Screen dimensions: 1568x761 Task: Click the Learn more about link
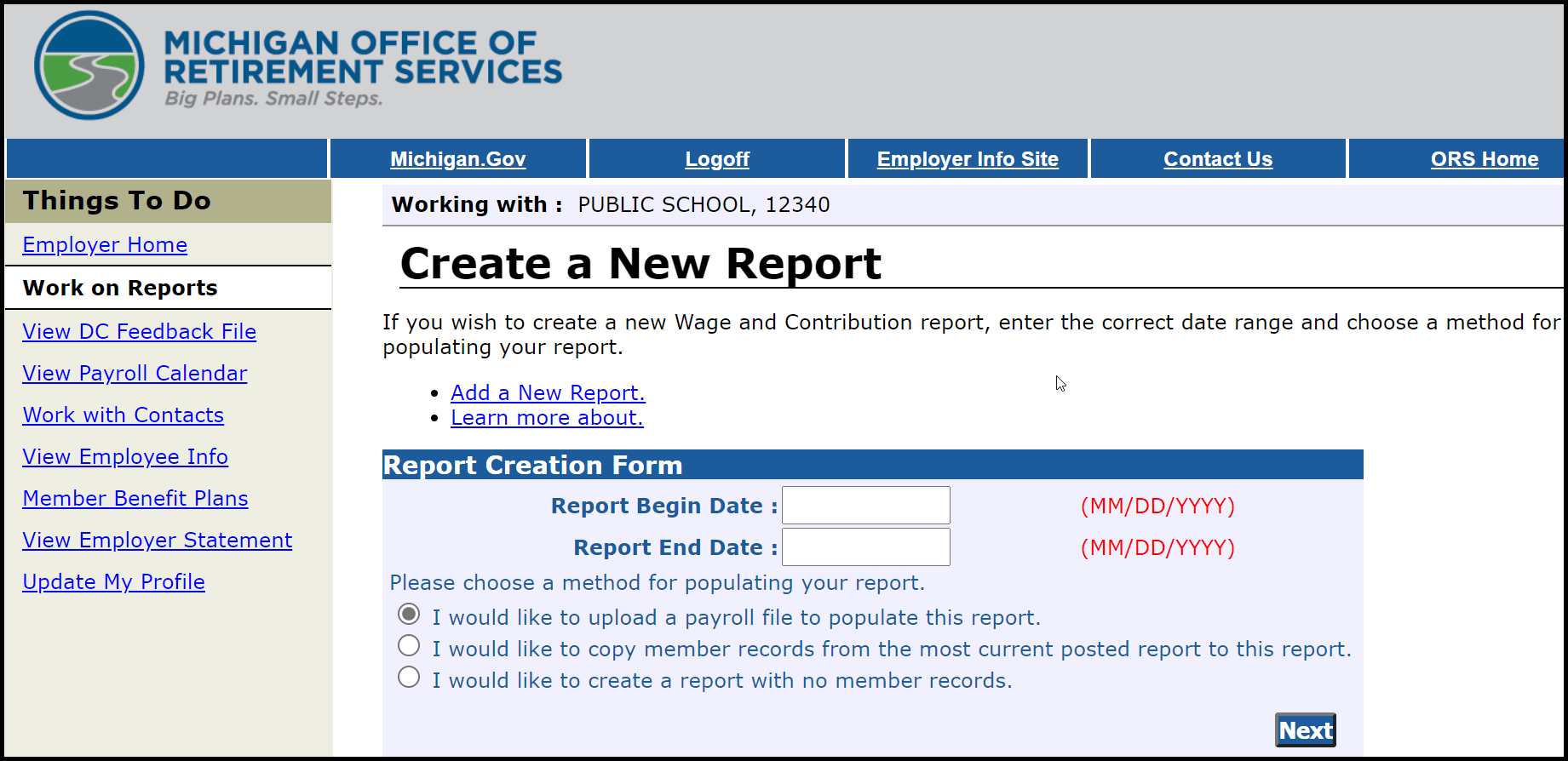[547, 418]
